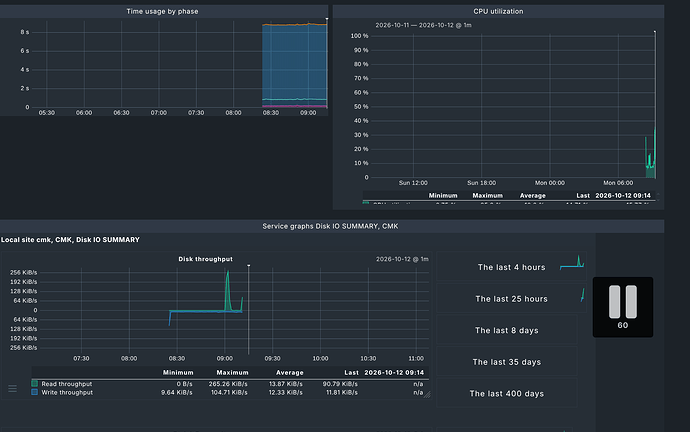Click the 'CPU utilization' panel title
Viewport: 690px width, 432px height.
click(x=498, y=11)
